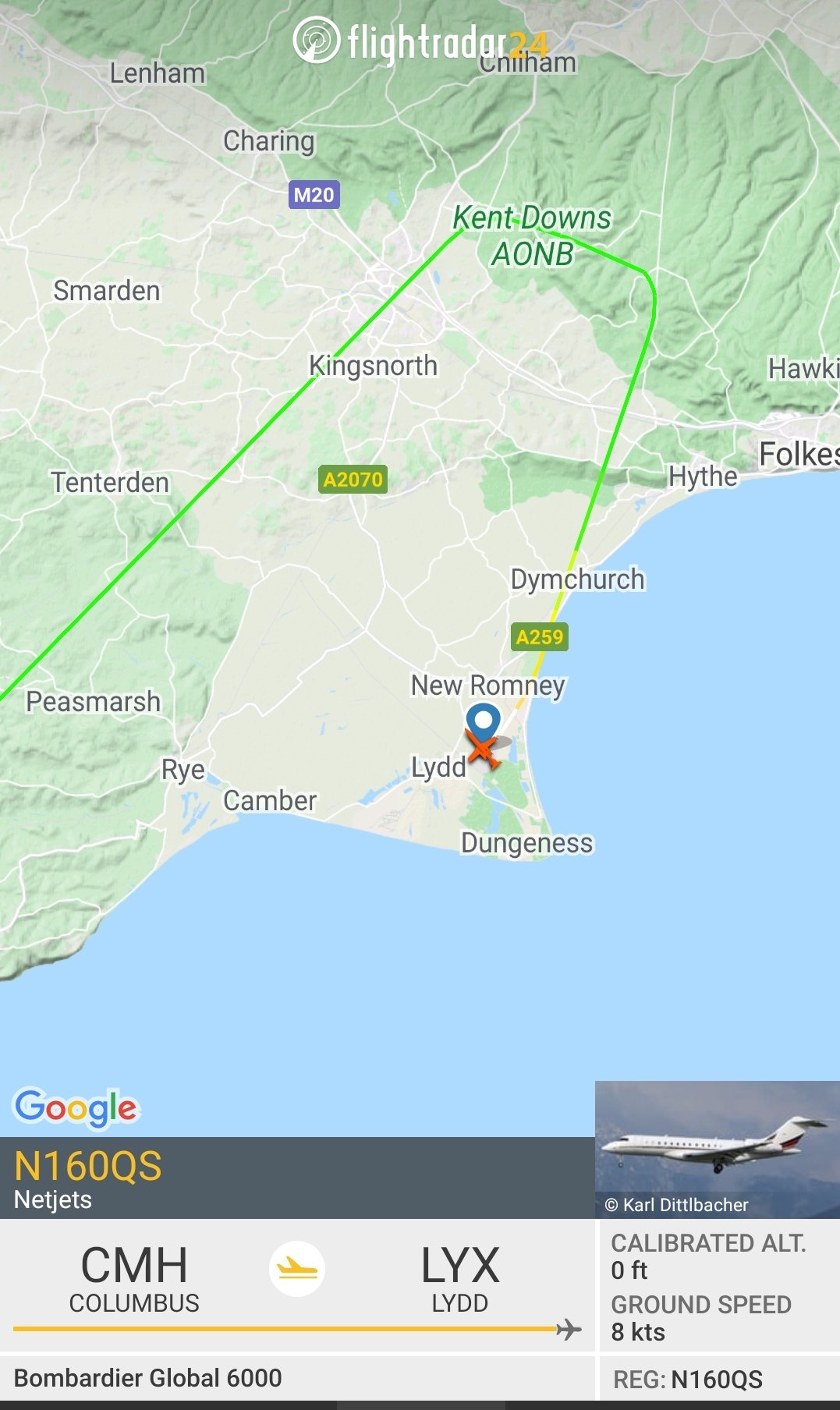Viewport: 840px width, 1410px height.
Task: Tap the N160QS callsign header
Action: (88, 1167)
